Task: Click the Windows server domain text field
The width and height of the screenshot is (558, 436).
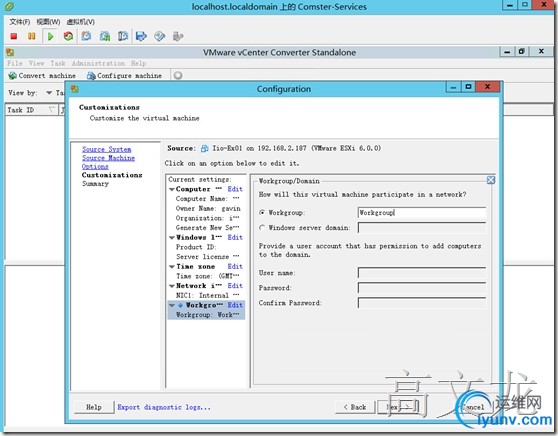Action: coord(422,227)
